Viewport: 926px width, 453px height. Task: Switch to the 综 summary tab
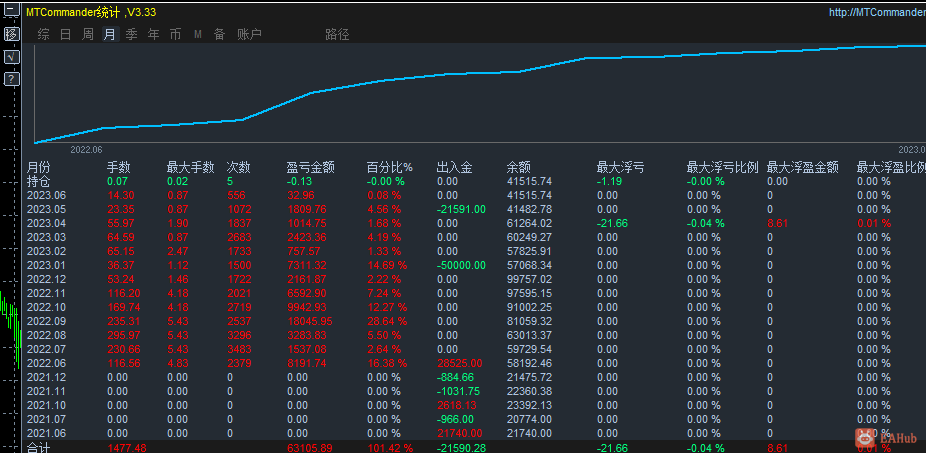click(x=44, y=35)
